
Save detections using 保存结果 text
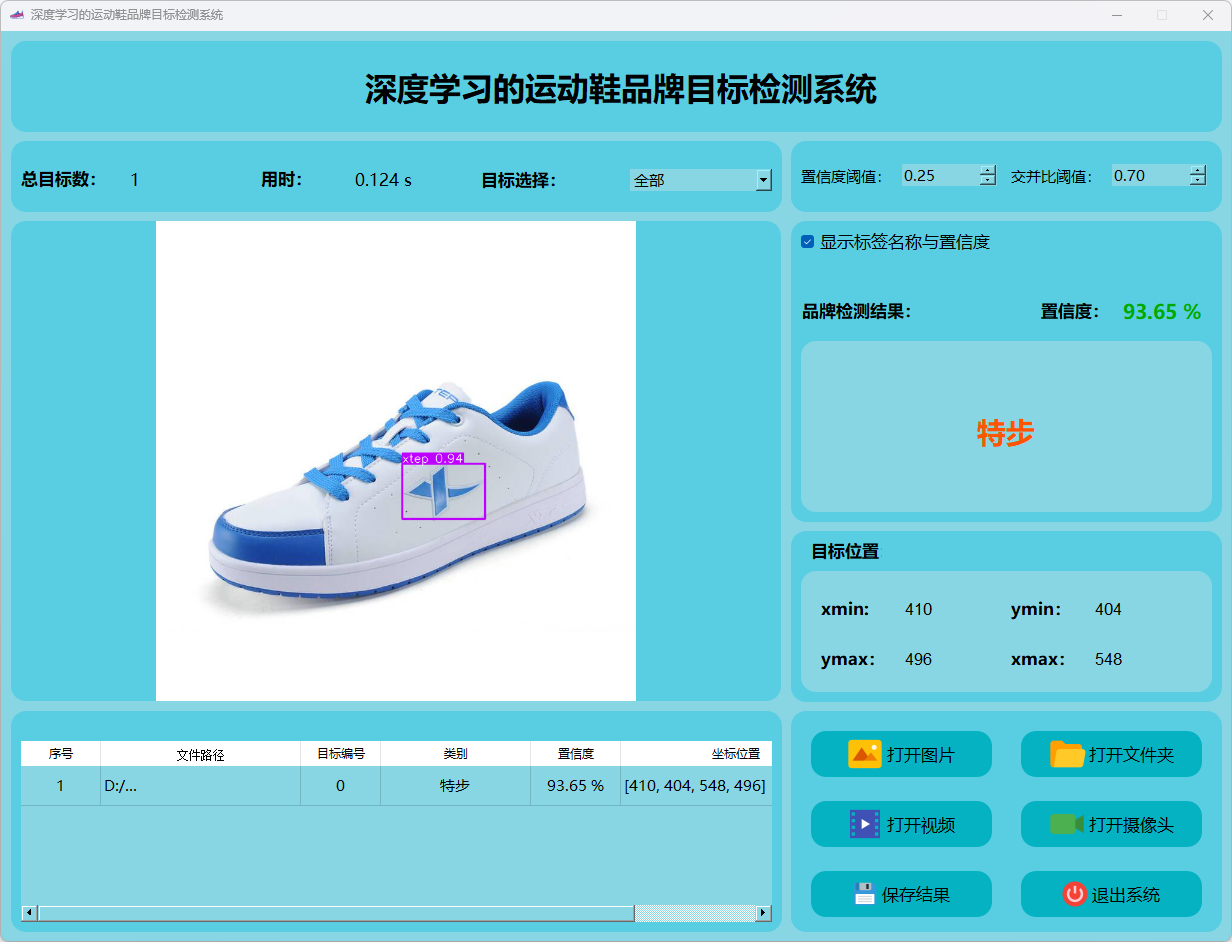[915, 895]
